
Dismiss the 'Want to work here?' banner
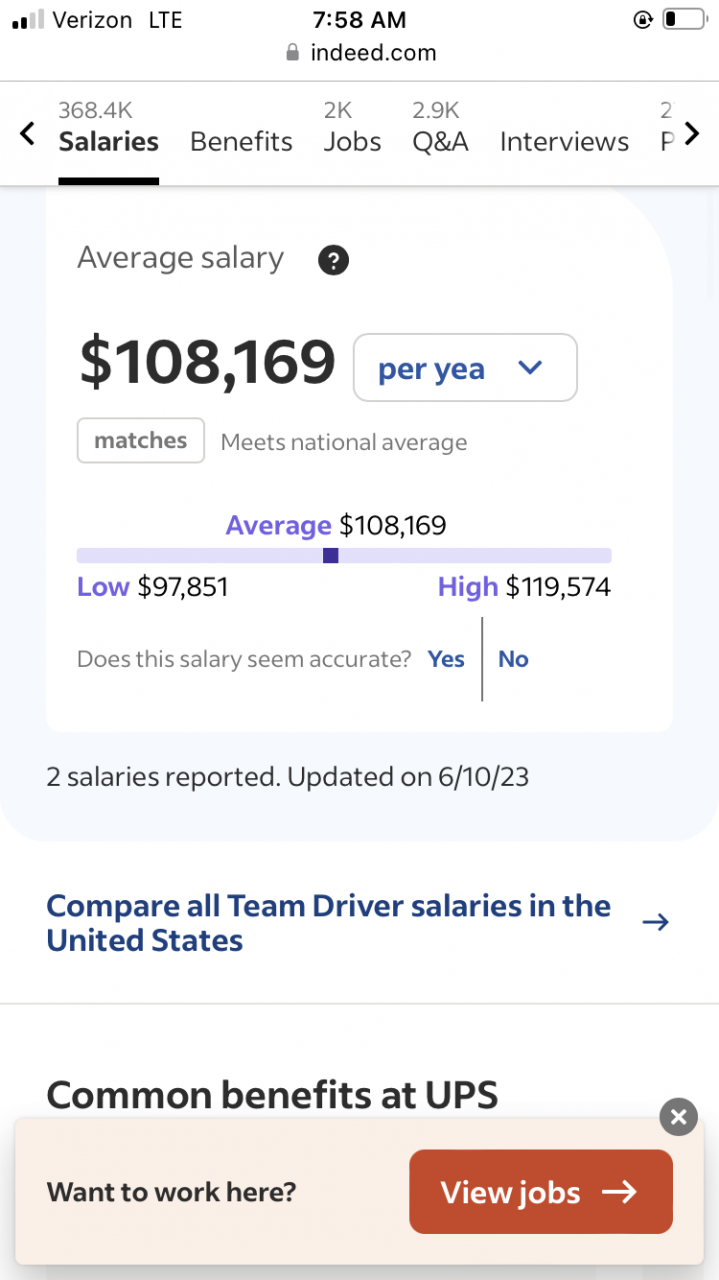point(678,1117)
